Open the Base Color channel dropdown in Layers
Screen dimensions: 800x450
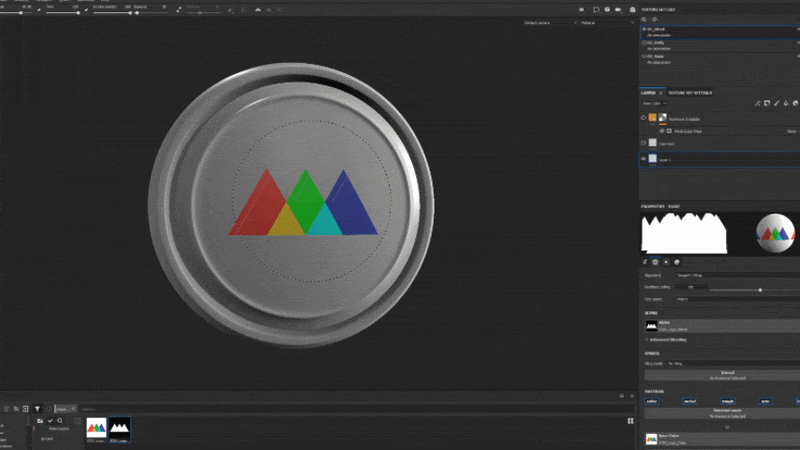[x=654, y=104]
